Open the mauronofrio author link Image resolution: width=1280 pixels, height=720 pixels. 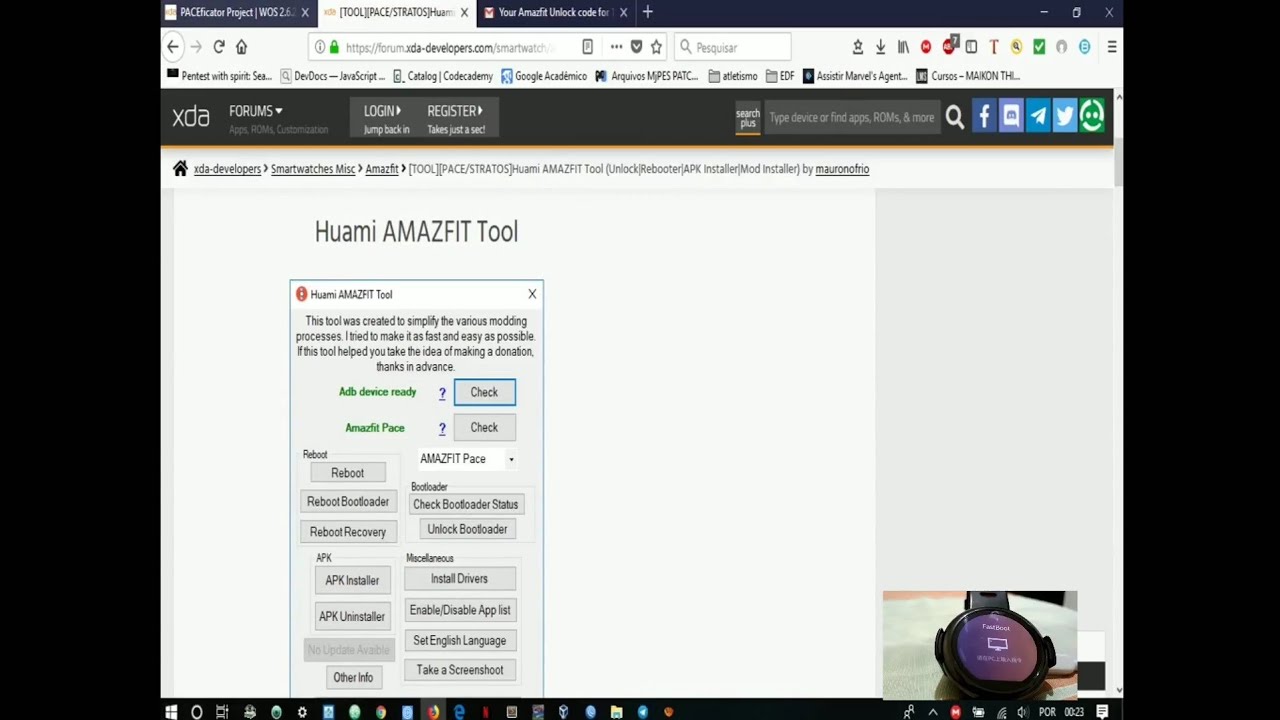(842, 169)
